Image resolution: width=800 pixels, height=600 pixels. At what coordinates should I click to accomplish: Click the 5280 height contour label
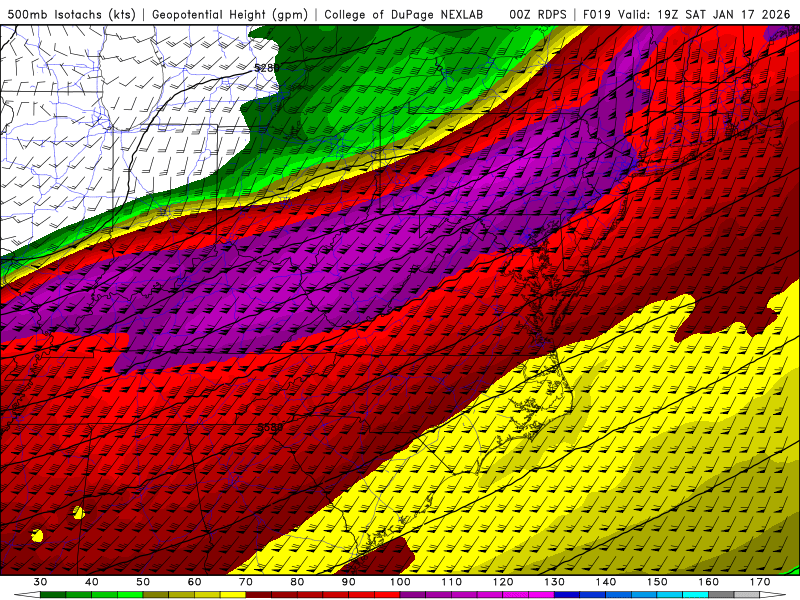(x=267, y=67)
